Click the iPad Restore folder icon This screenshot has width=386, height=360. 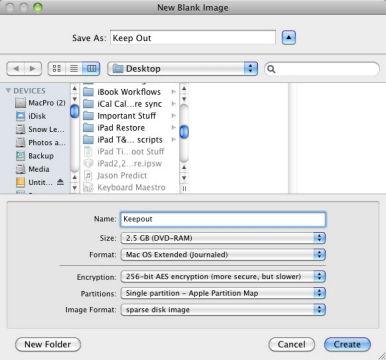click(88, 128)
